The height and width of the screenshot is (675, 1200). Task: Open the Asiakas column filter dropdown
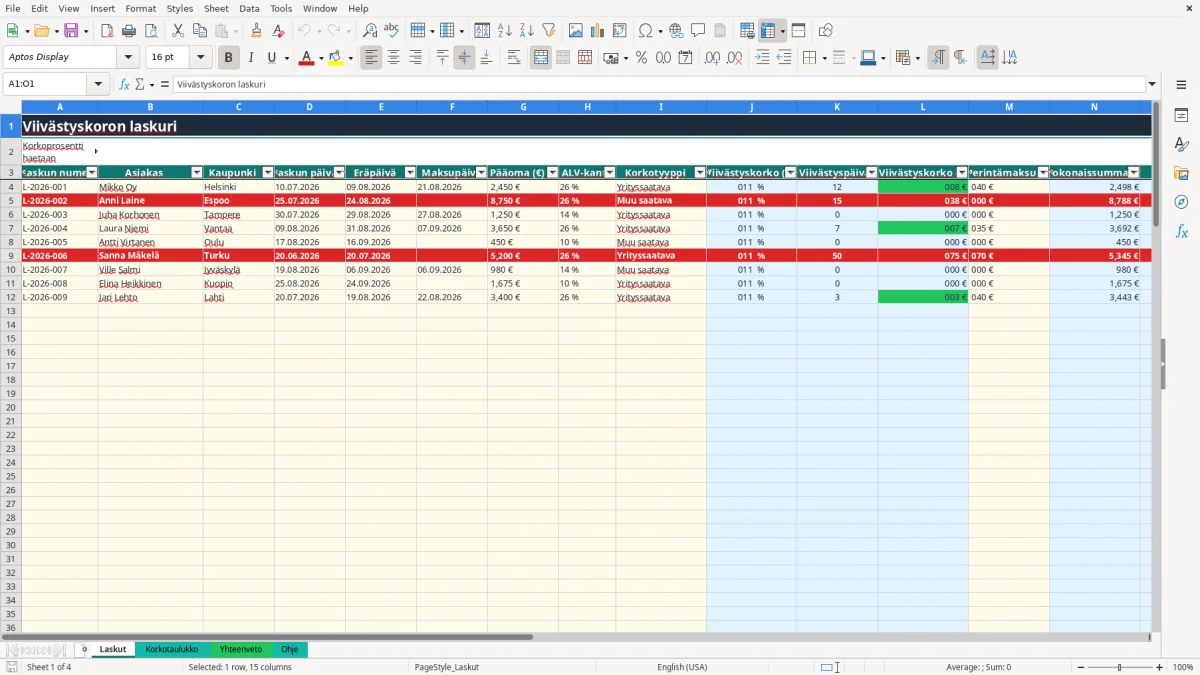[x=197, y=173]
